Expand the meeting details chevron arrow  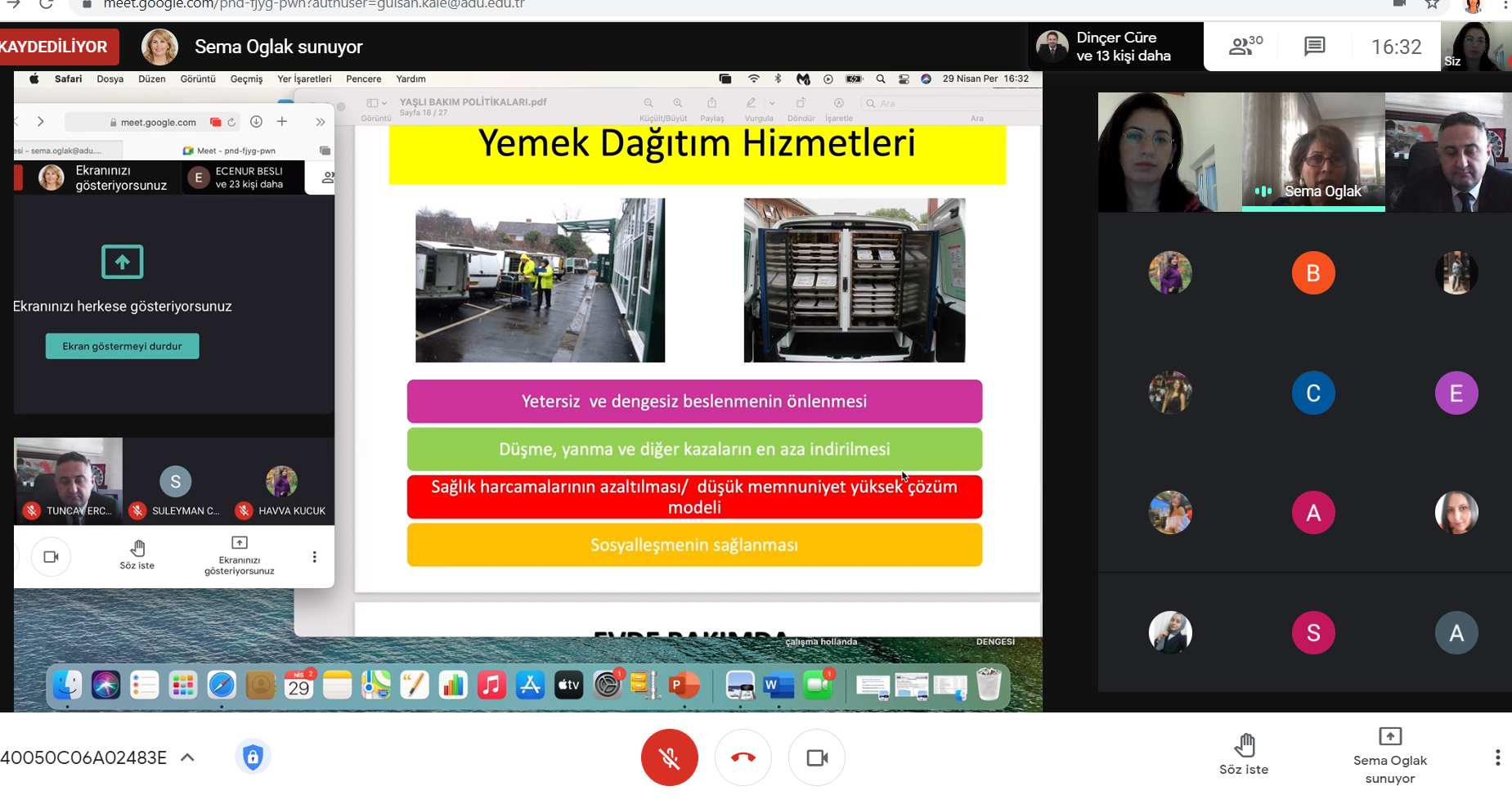tap(187, 757)
